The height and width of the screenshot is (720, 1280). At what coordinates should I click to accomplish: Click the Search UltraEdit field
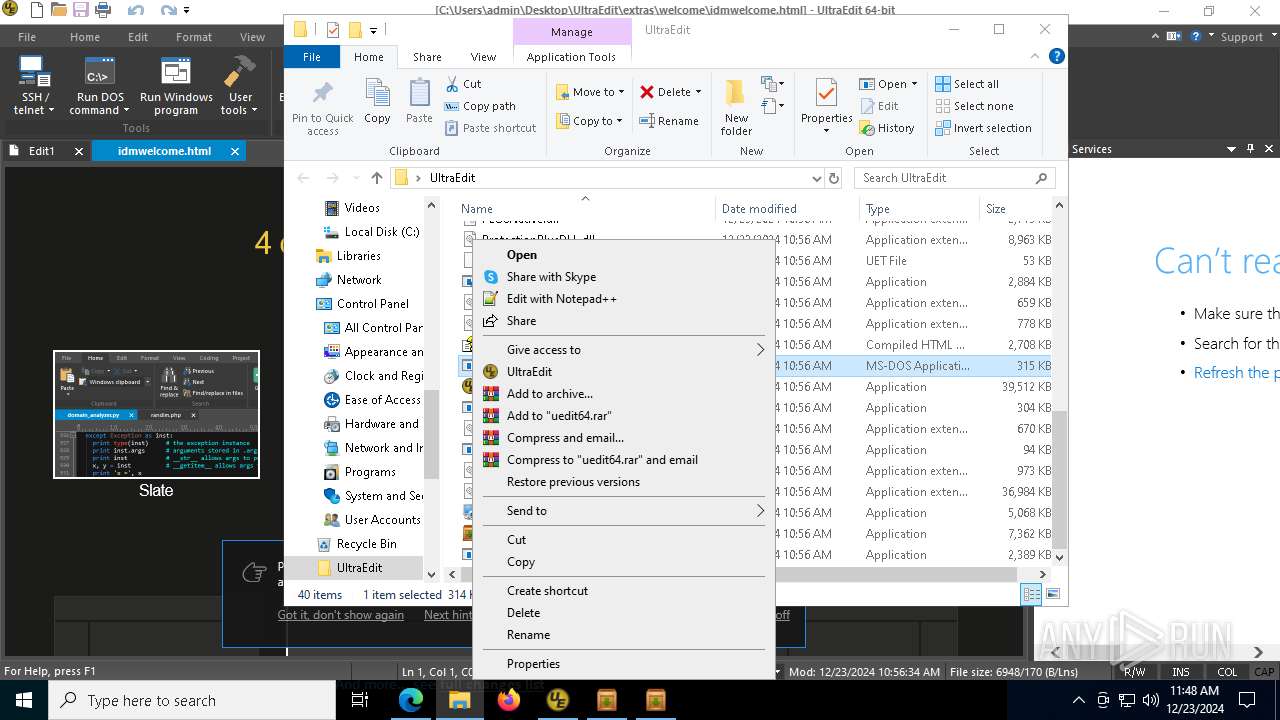pyautogui.click(x=955, y=178)
